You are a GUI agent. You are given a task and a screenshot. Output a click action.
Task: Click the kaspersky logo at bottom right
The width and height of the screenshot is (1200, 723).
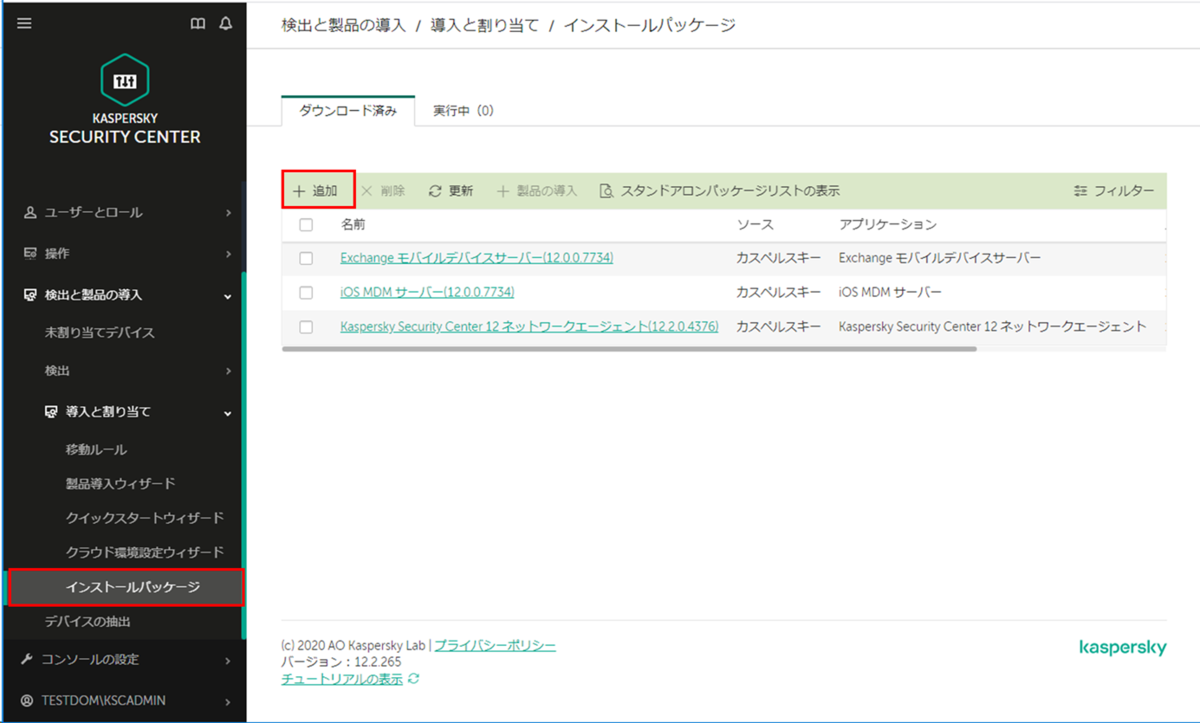1122,648
